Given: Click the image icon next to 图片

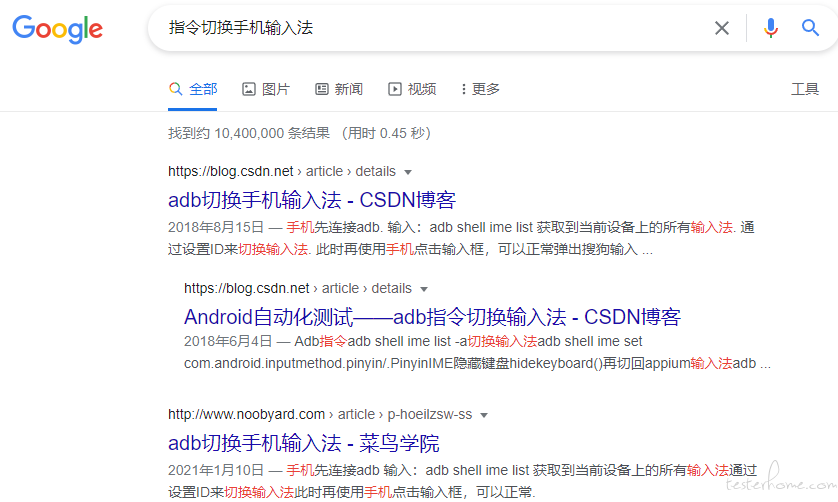Looking at the screenshot, I should pyautogui.click(x=249, y=89).
